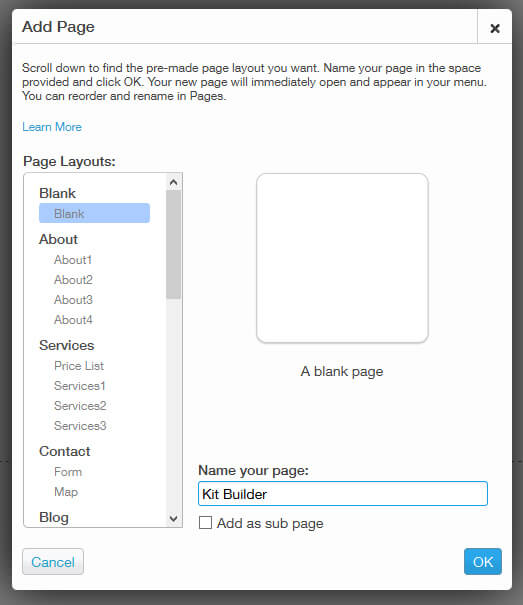Click the layout list scroll up arrow
This screenshot has width=523, height=605.
pyautogui.click(x=174, y=182)
